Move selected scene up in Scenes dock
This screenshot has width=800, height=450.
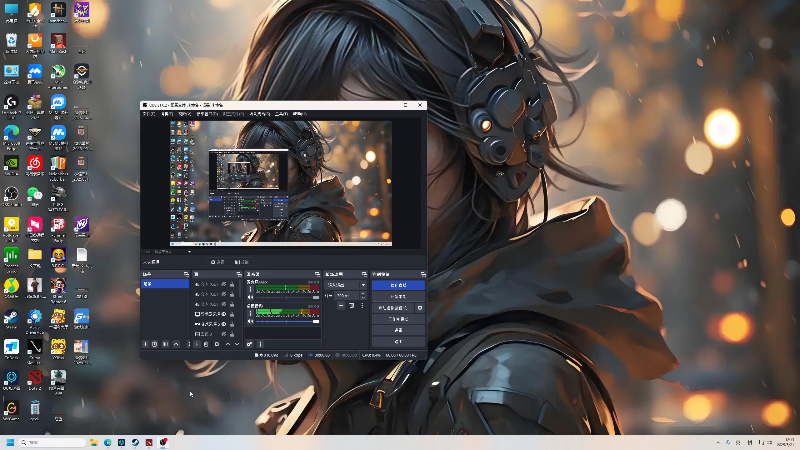[x=176, y=344]
